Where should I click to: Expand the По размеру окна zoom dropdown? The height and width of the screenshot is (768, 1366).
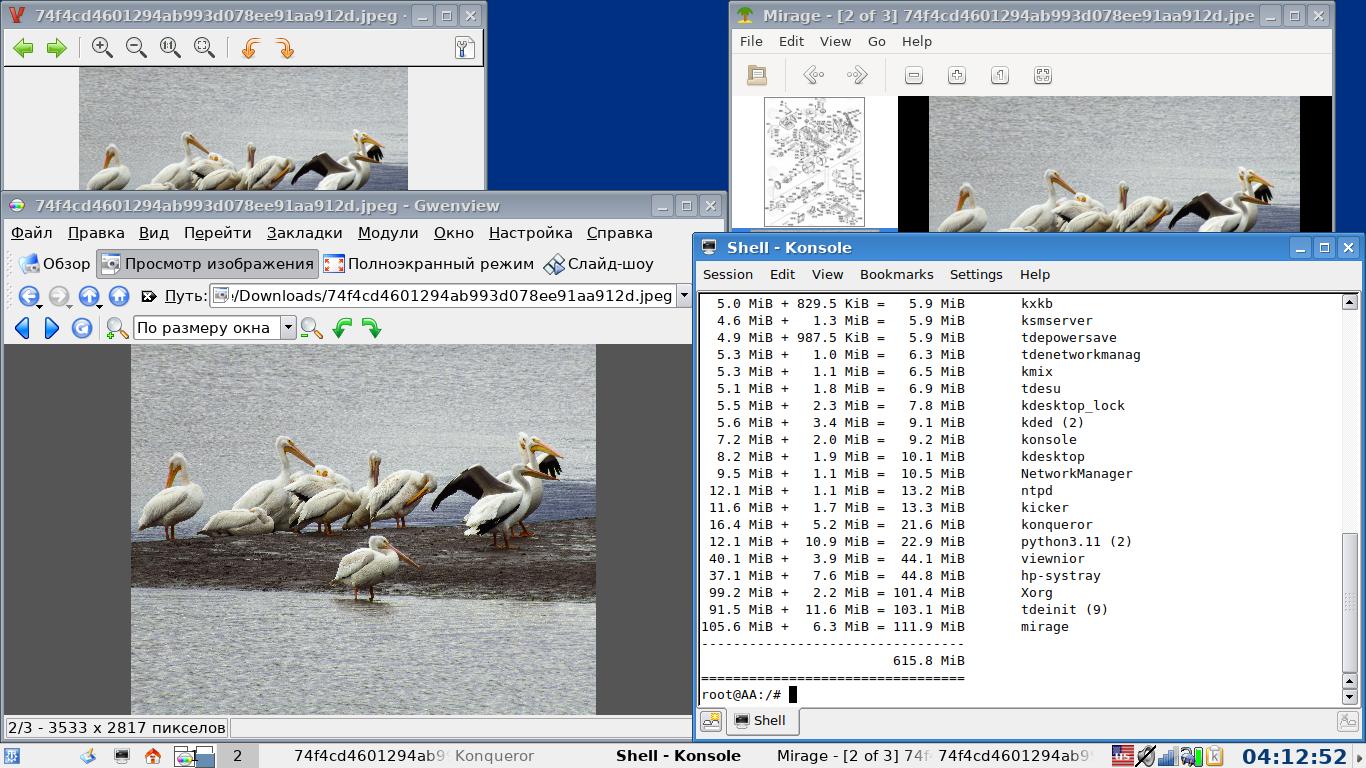288,328
